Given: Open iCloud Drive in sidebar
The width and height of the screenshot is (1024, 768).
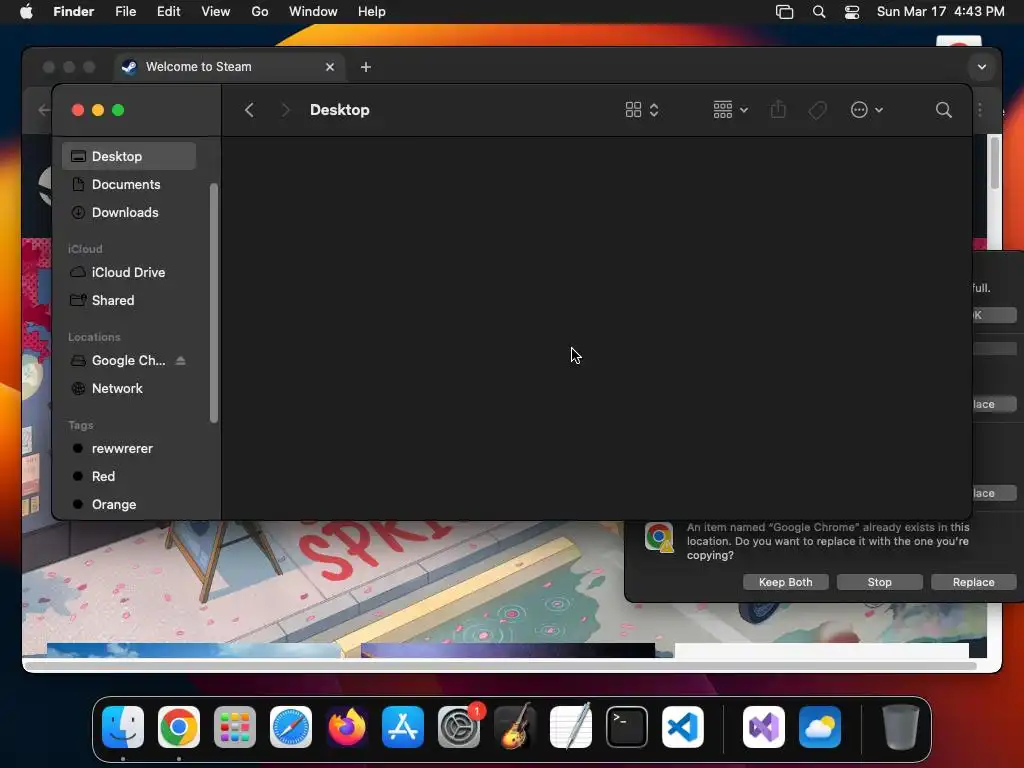Looking at the screenshot, I should tap(129, 272).
